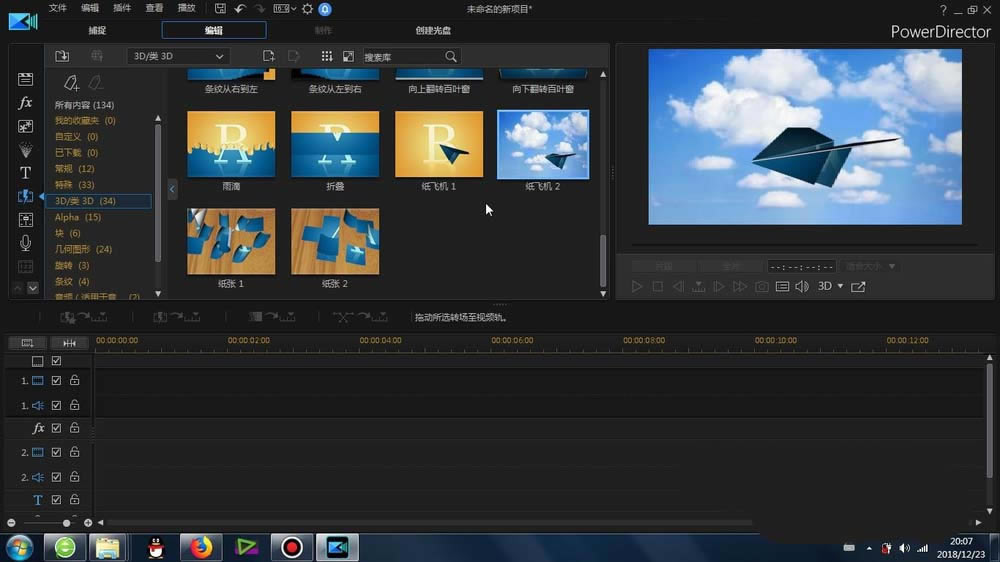Open the 文件 menu

tap(58, 9)
